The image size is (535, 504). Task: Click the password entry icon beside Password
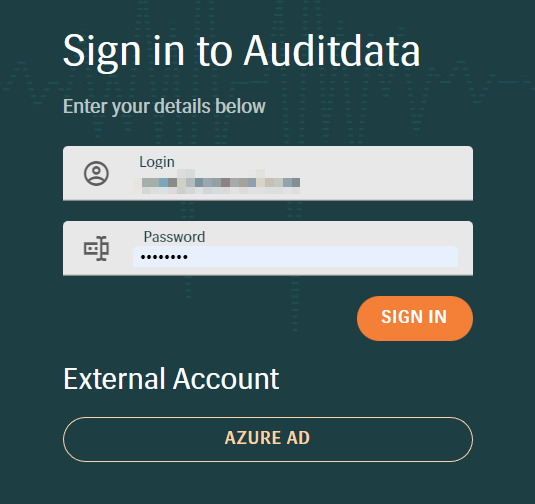coord(96,248)
